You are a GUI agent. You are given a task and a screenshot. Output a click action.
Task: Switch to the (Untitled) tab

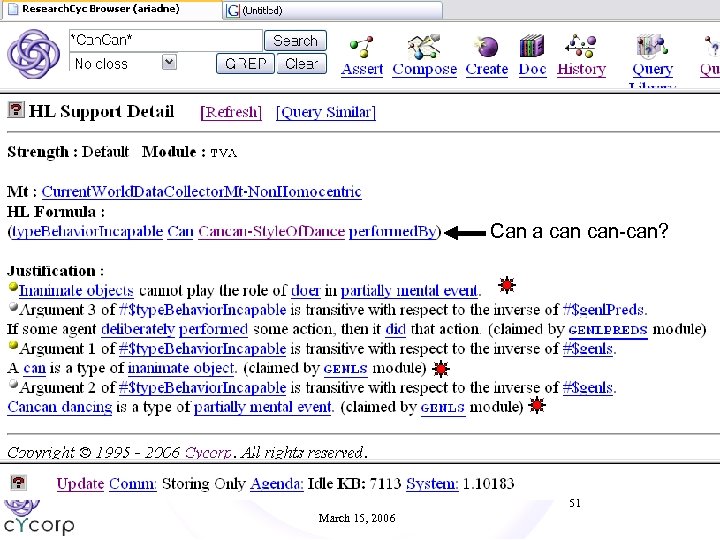pos(332,10)
